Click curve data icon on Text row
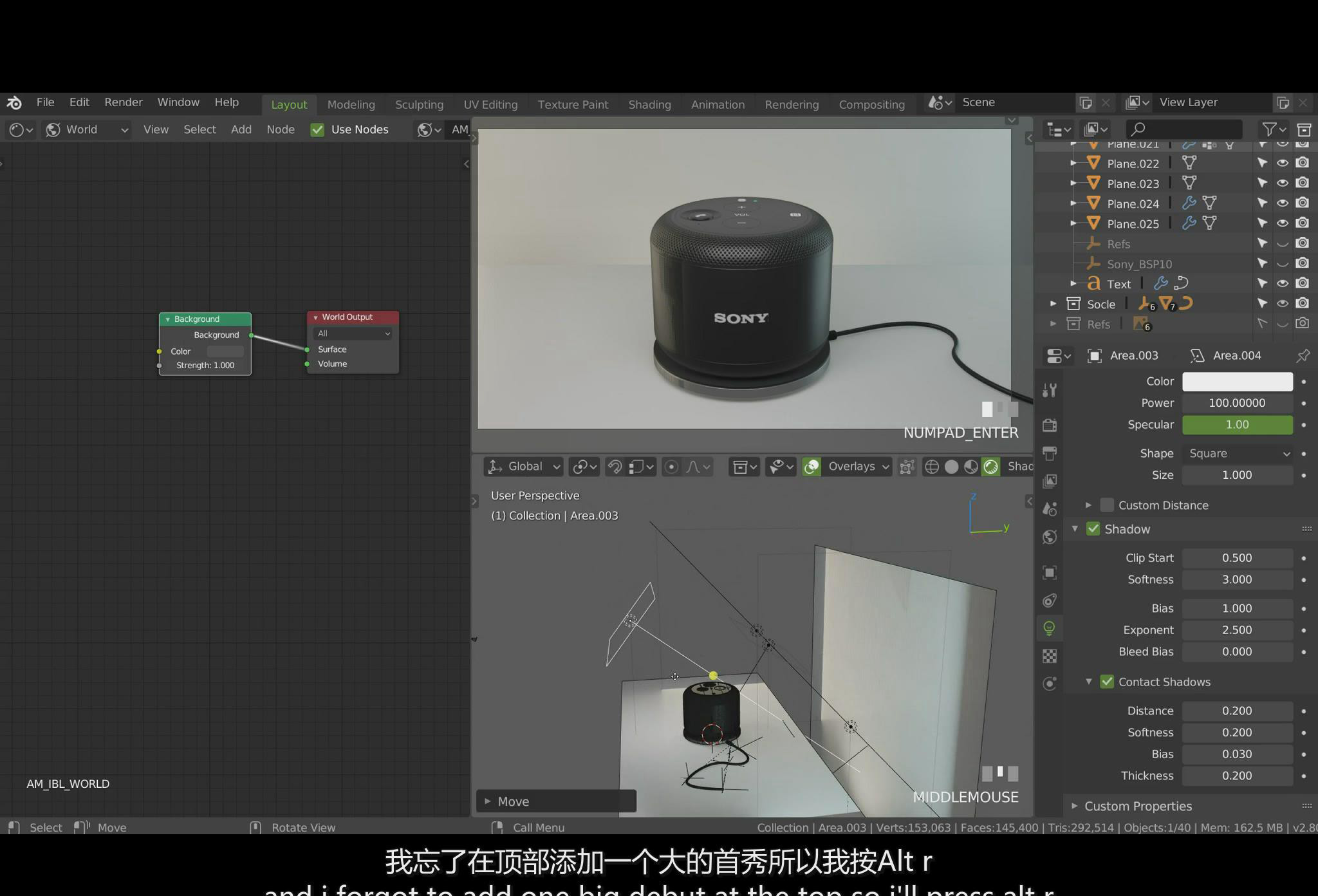This screenshot has height=896, width=1318. [1182, 284]
